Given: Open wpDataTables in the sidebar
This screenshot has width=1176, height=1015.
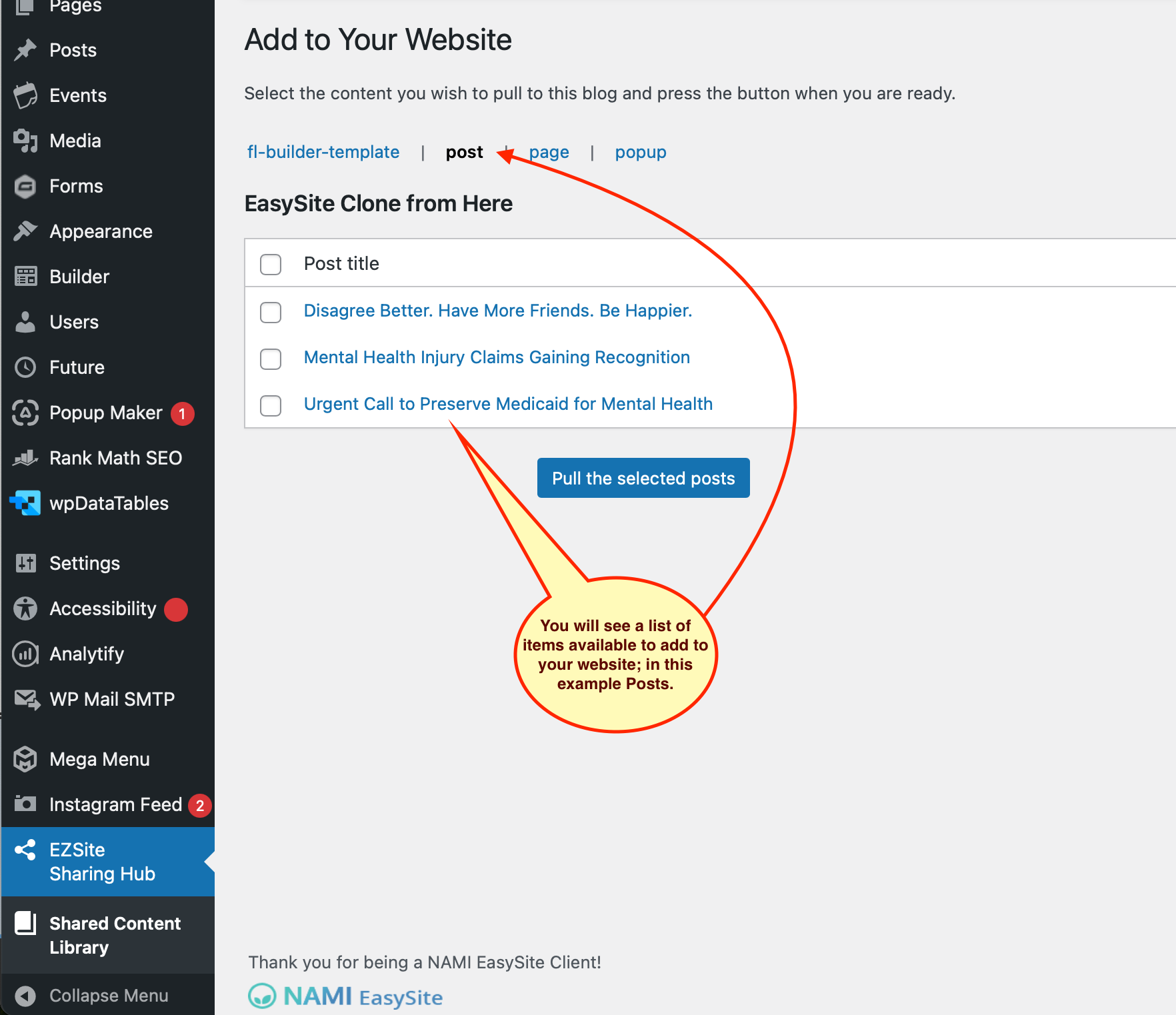Looking at the screenshot, I should tap(108, 503).
